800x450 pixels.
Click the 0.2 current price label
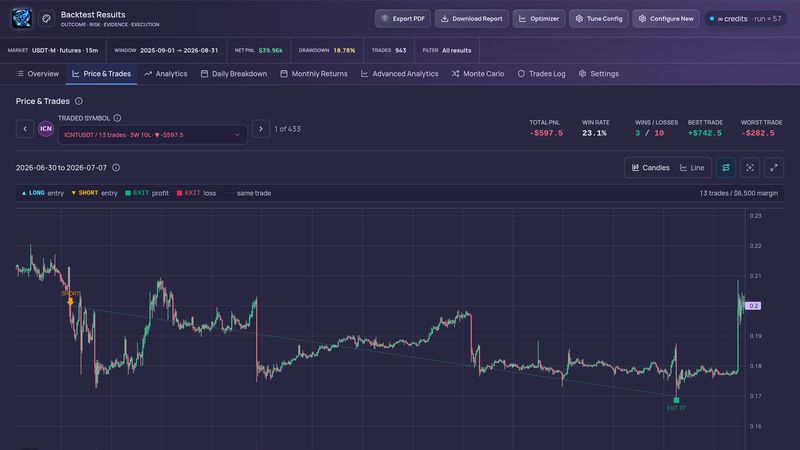click(x=754, y=306)
